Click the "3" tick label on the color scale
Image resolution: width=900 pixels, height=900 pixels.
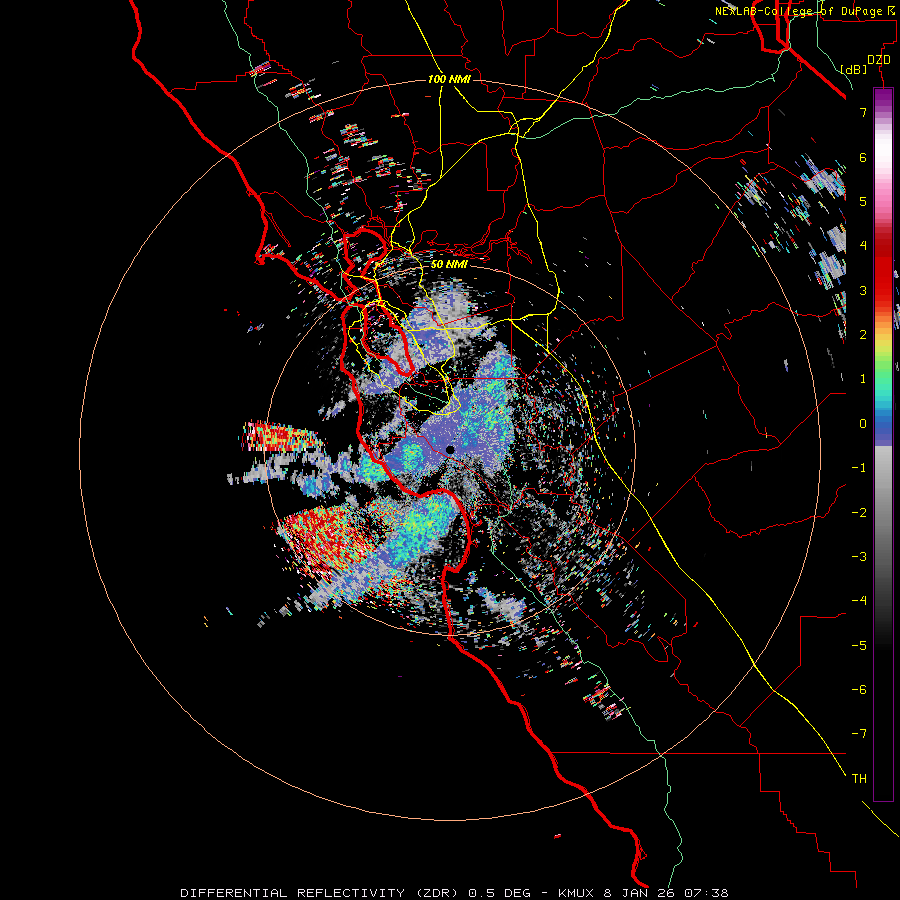863,290
